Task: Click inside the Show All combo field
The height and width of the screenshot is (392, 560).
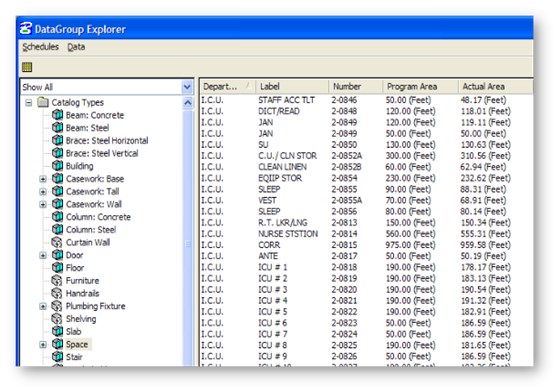Action: pyautogui.click(x=101, y=87)
